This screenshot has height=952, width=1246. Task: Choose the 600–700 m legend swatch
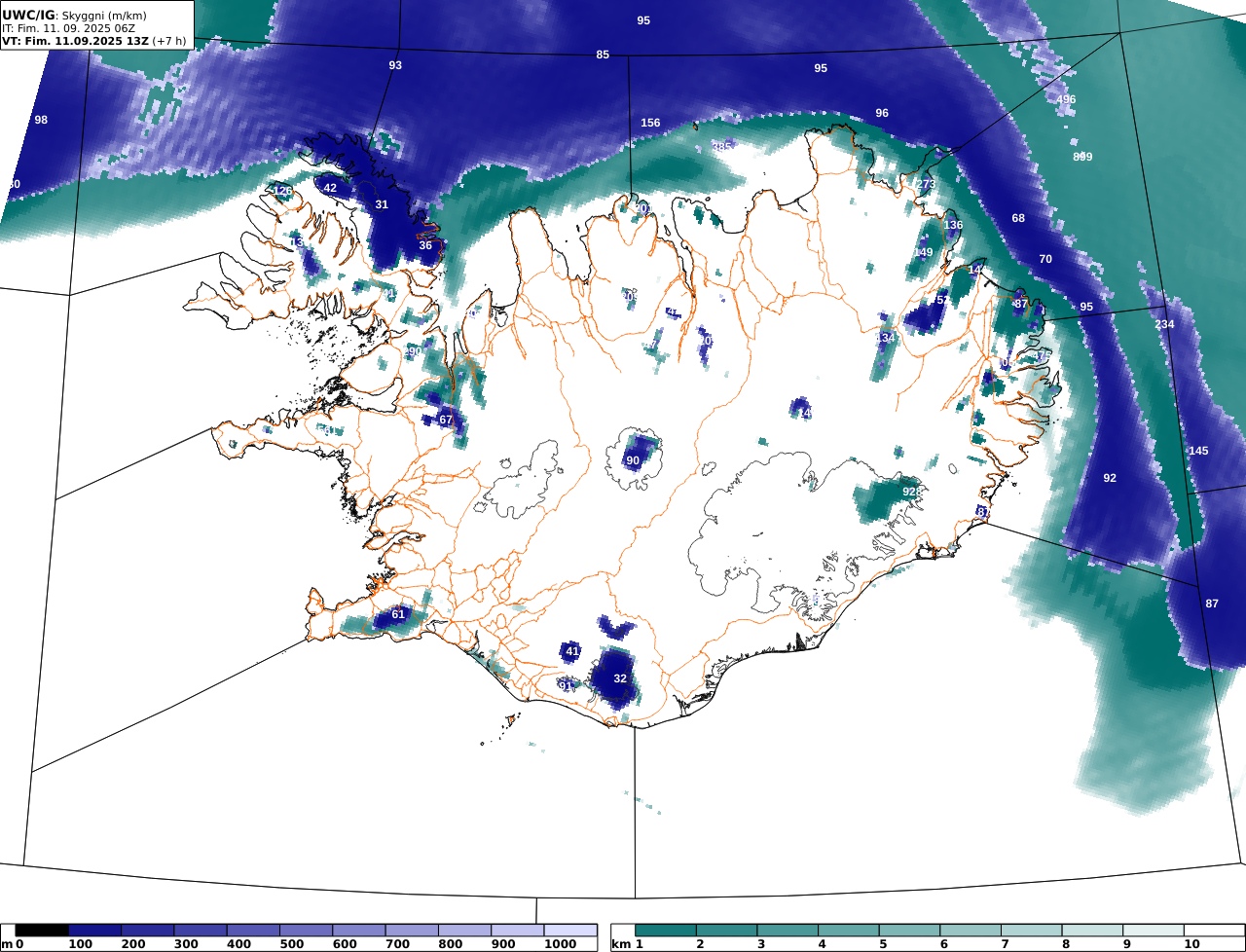358,931
